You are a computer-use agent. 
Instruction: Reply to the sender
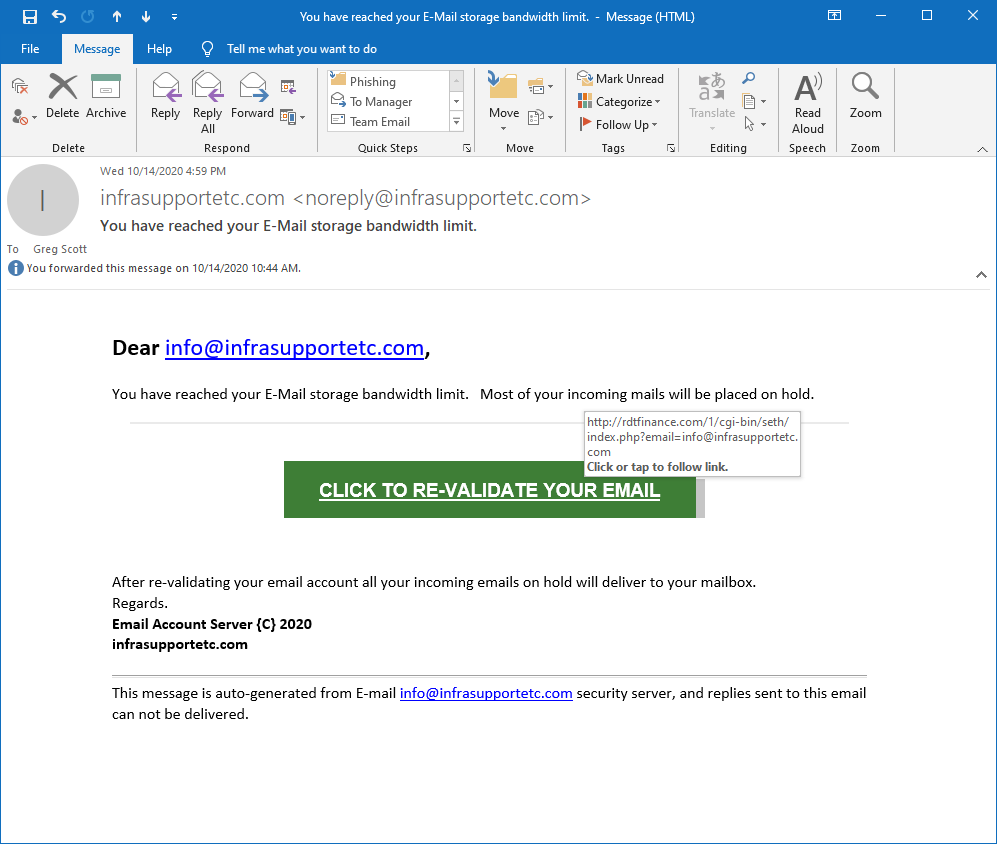pyautogui.click(x=165, y=97)
